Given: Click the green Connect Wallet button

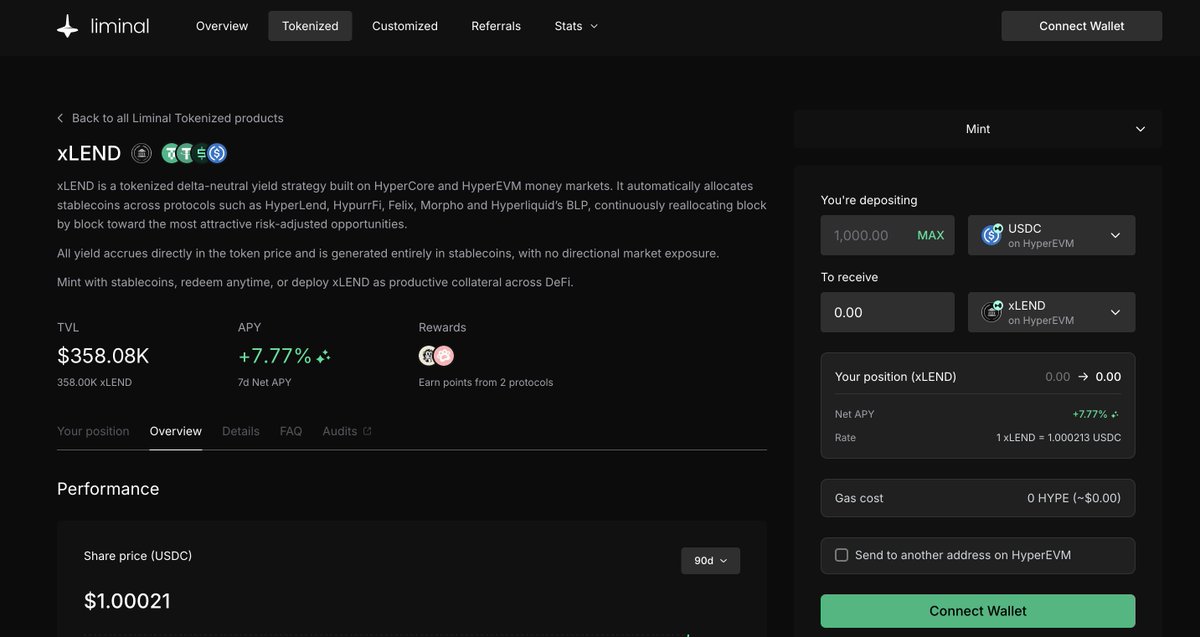Looking at the screenshot, I should (x=978, y=611).
